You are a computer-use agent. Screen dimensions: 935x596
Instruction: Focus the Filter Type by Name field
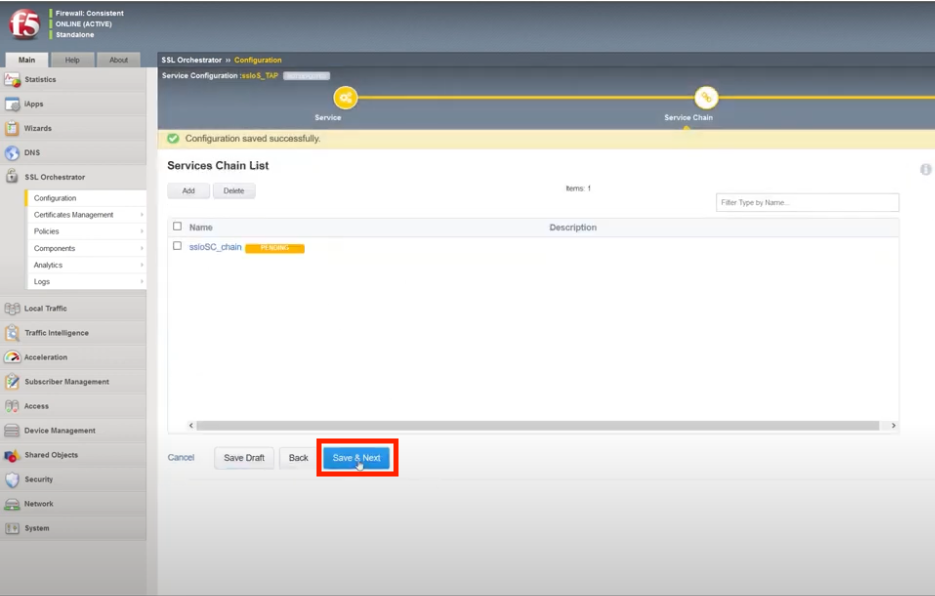807,202
